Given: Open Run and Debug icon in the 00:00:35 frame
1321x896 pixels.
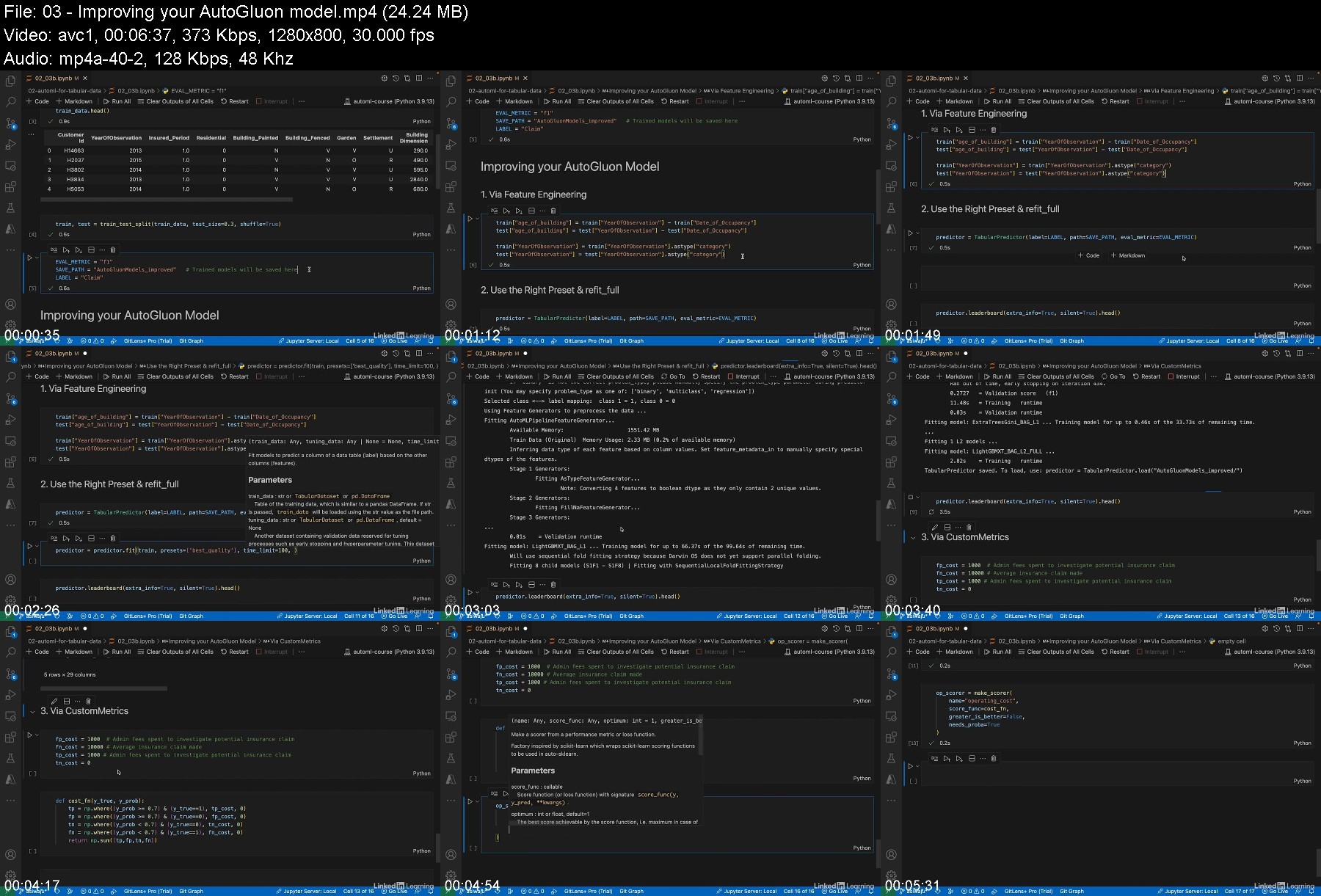Looking at the screenshot, I should [10, 145].
